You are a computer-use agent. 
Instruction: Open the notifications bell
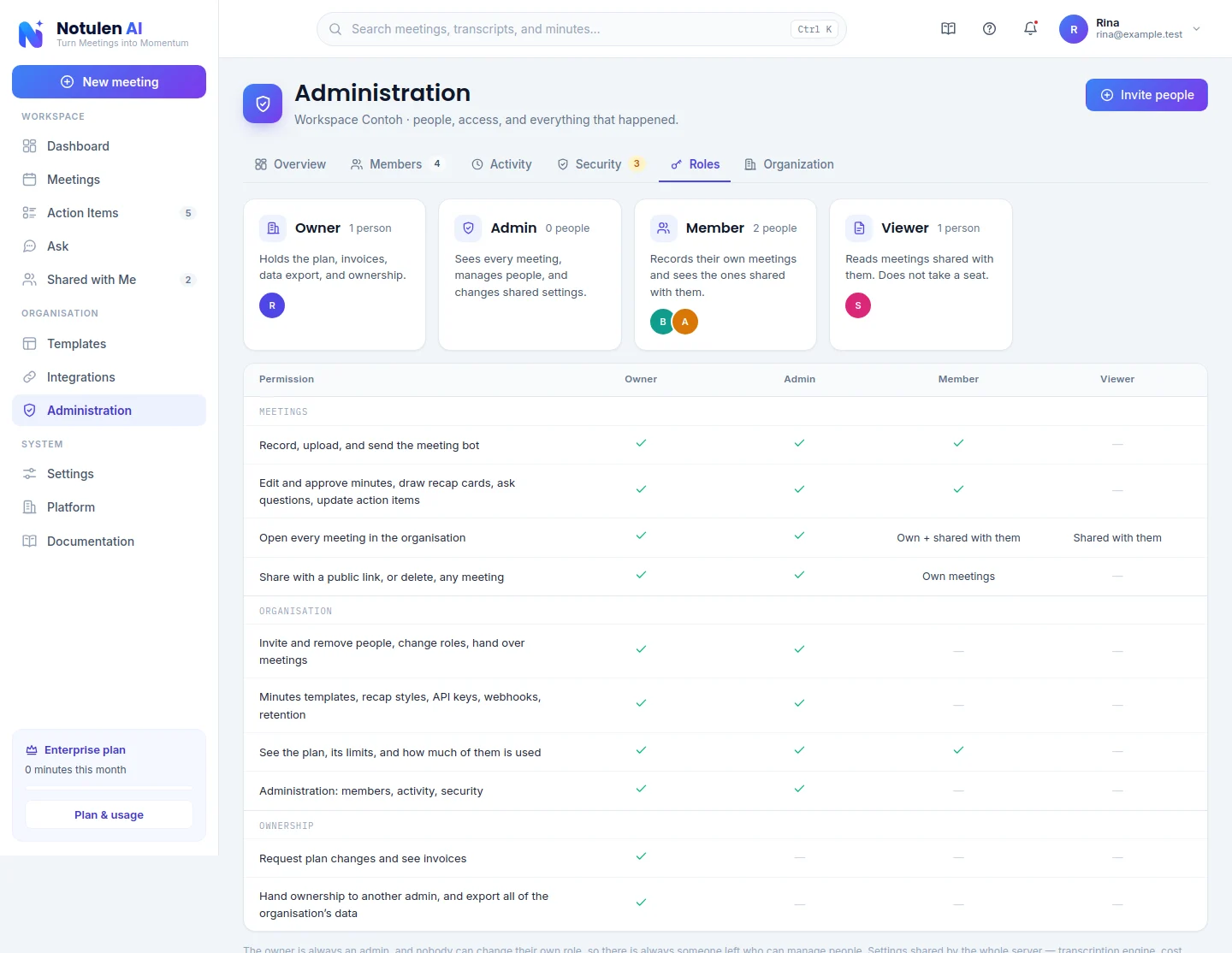1031,29
